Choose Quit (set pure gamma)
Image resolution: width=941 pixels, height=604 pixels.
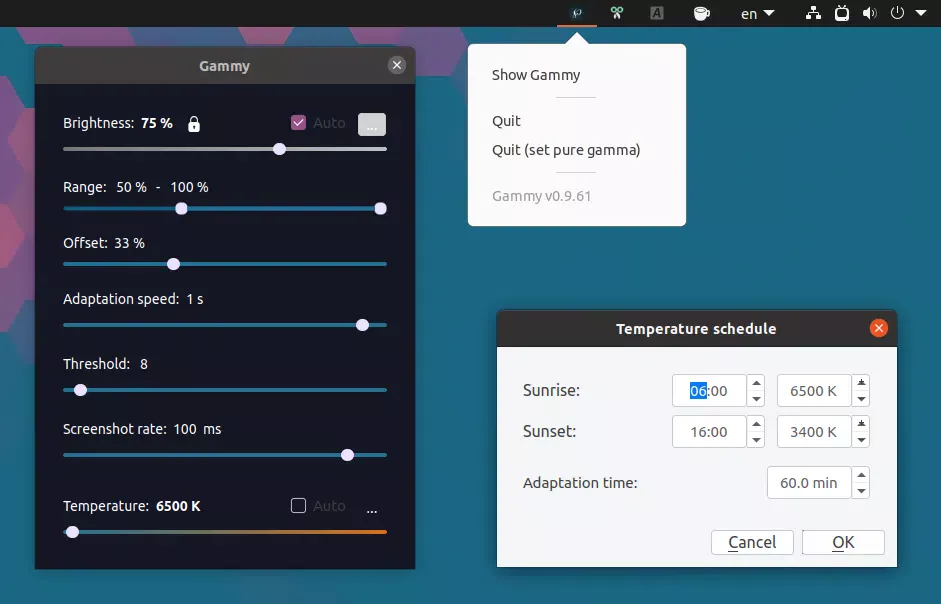pyautogui.click(x=566, y=150)
